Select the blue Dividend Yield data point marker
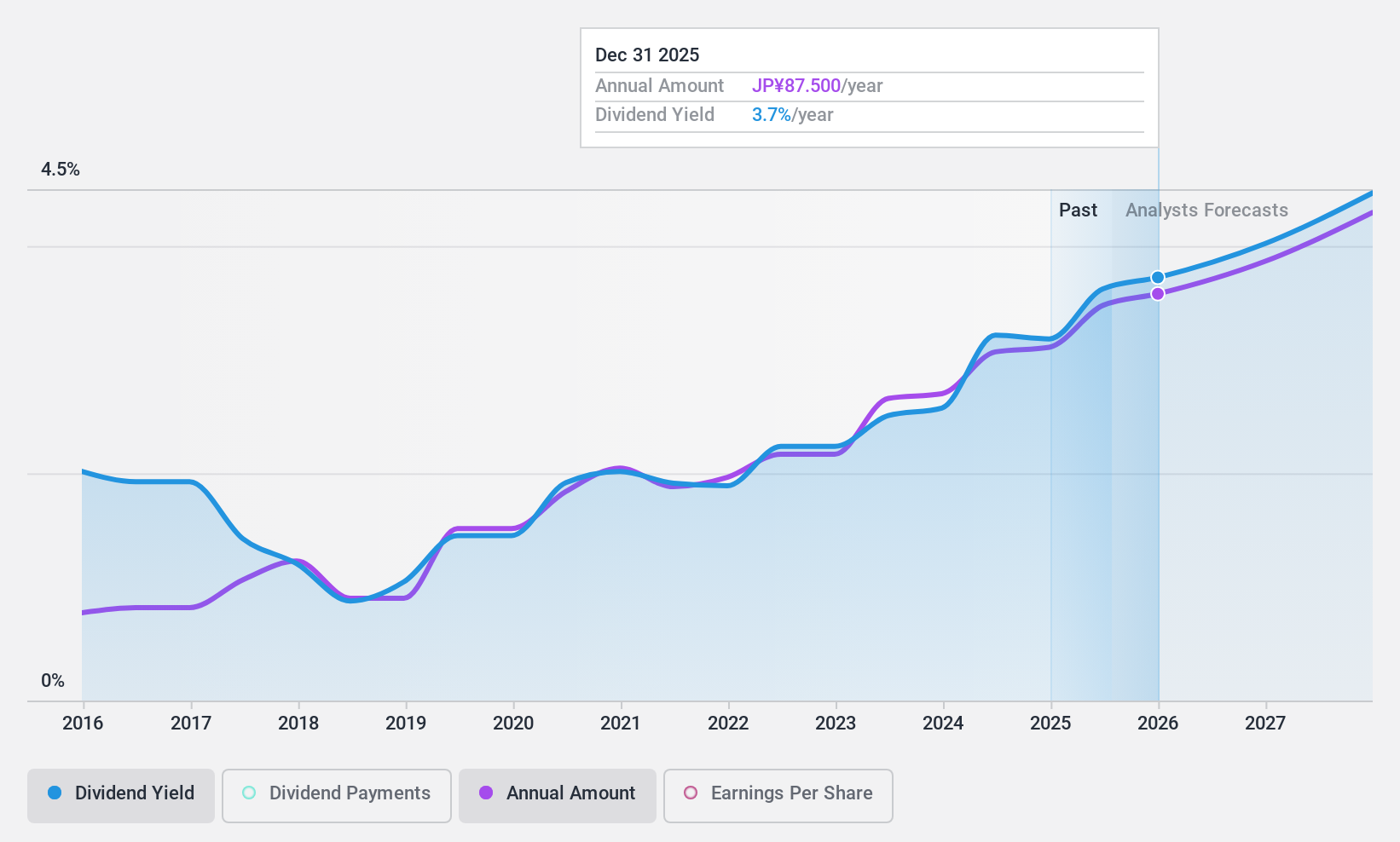Image resolution: width=1400 pixels, height=842 pixels. (1158, 277)
